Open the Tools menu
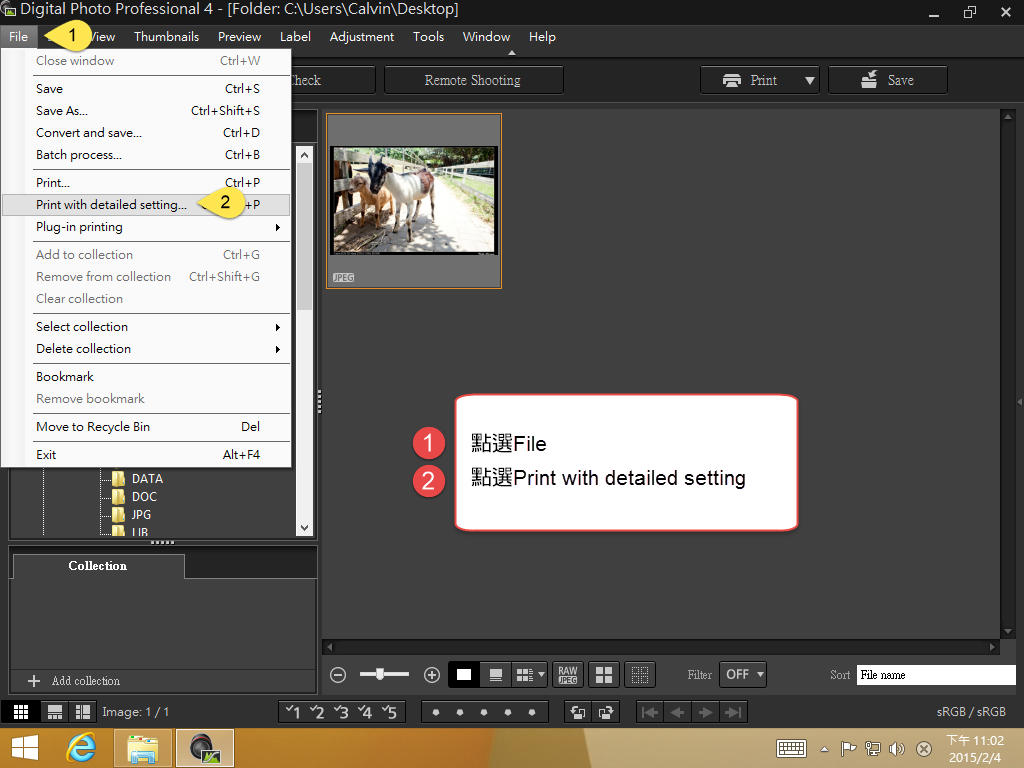1024x768 pixels. coord(428,37)
